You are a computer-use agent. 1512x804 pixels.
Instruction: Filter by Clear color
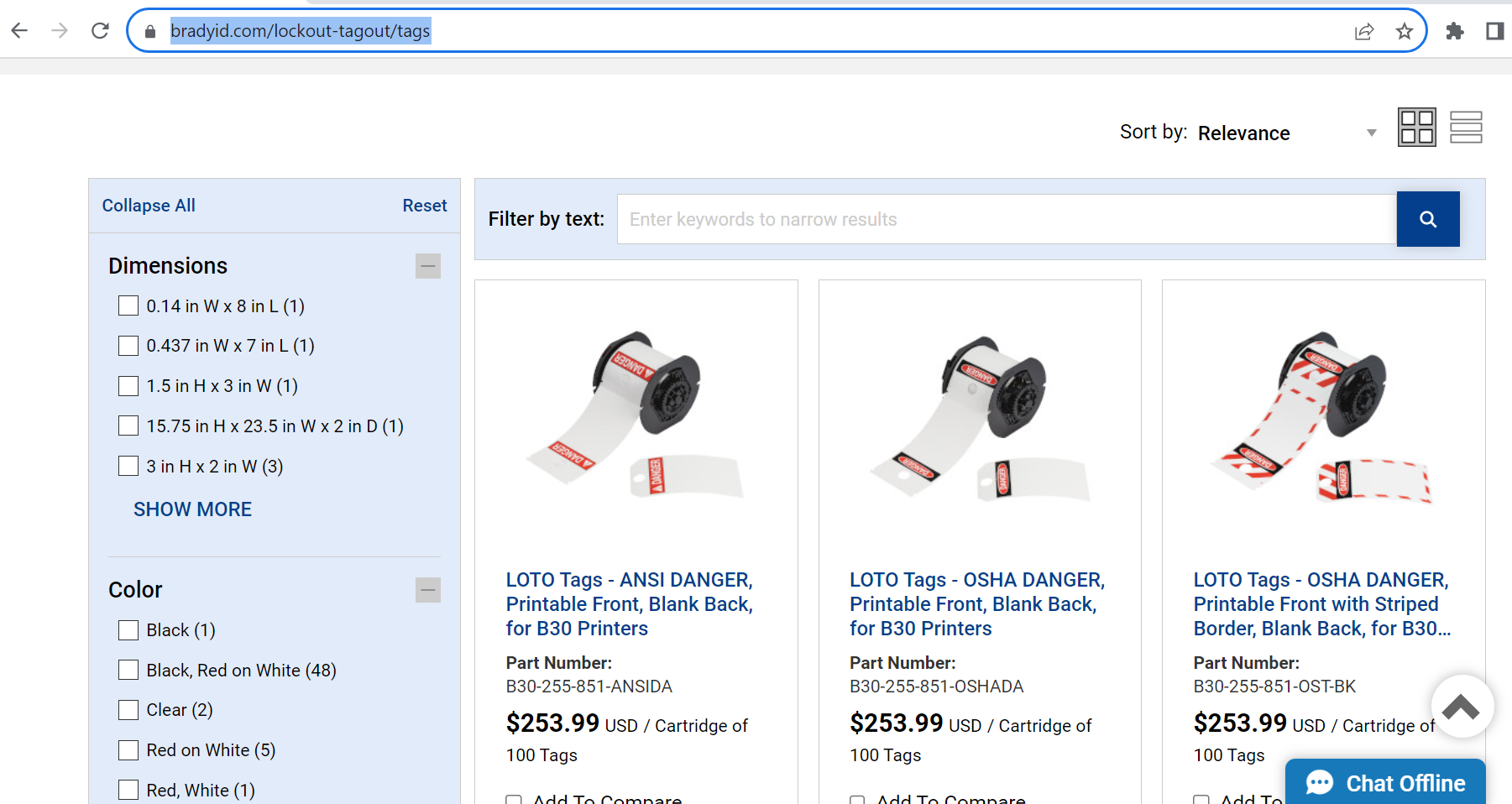[128, 710]
